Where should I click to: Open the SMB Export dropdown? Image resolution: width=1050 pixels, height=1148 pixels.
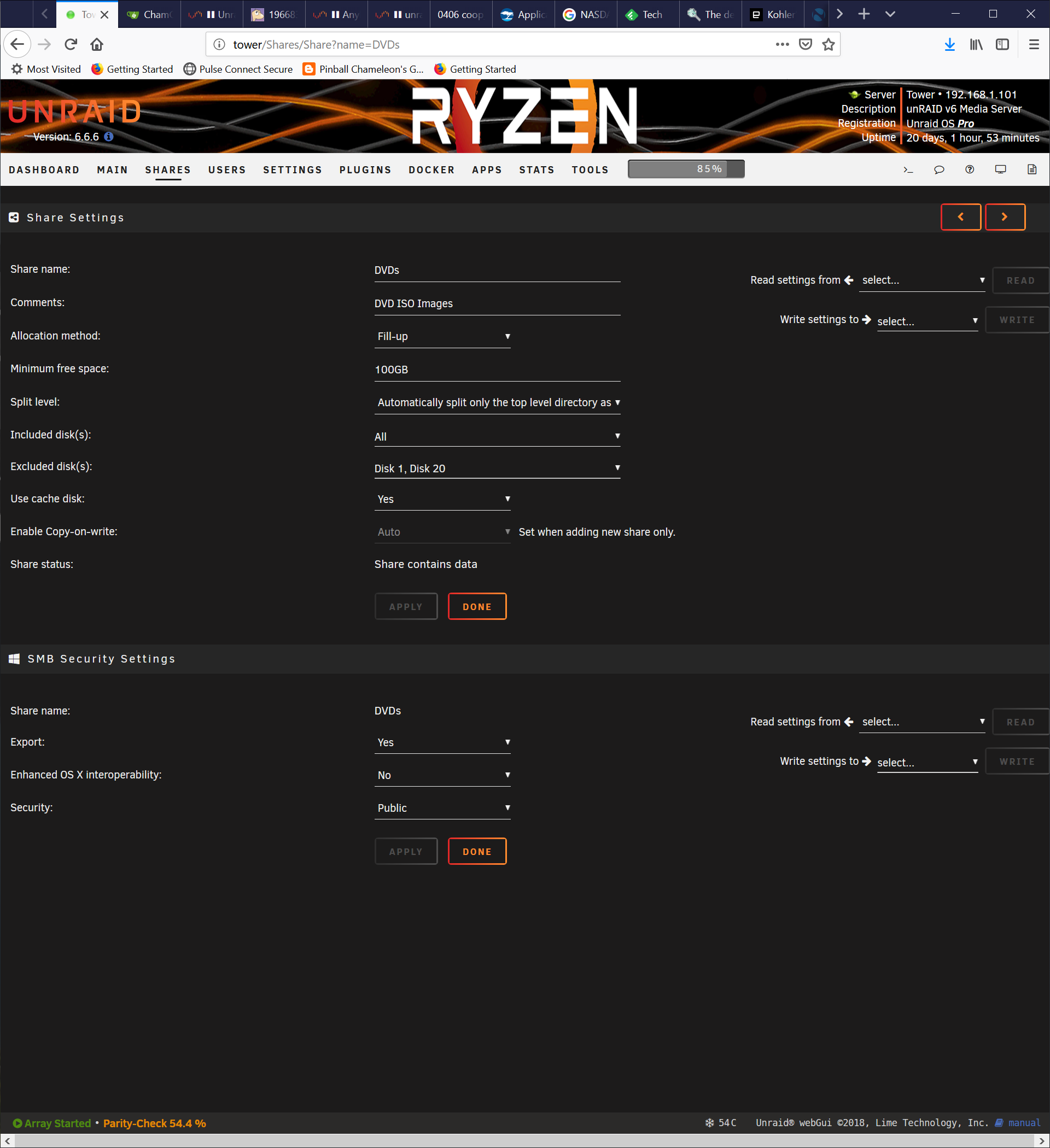tap(442, 742)
